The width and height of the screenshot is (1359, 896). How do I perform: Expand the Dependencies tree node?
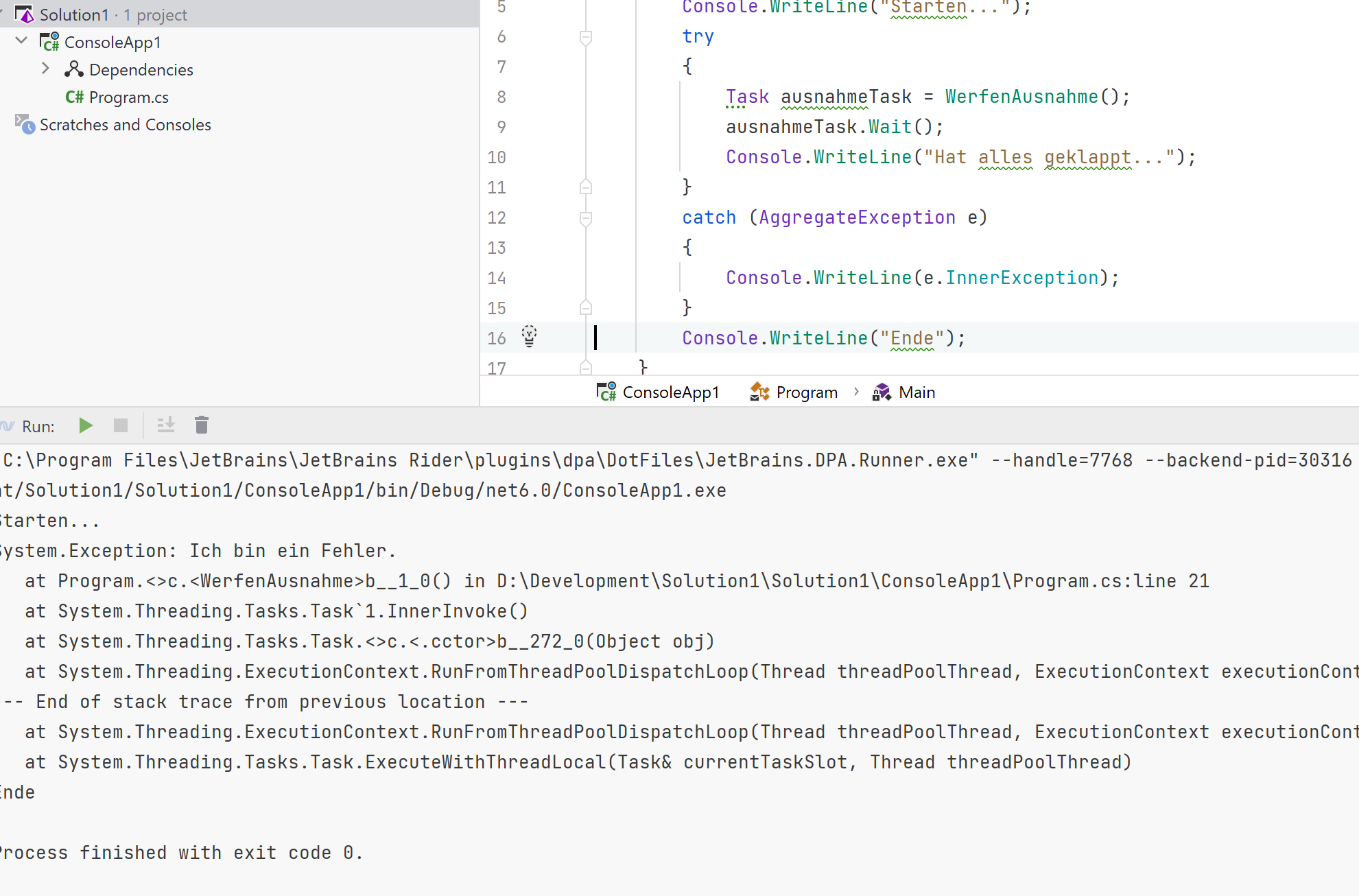45,69
